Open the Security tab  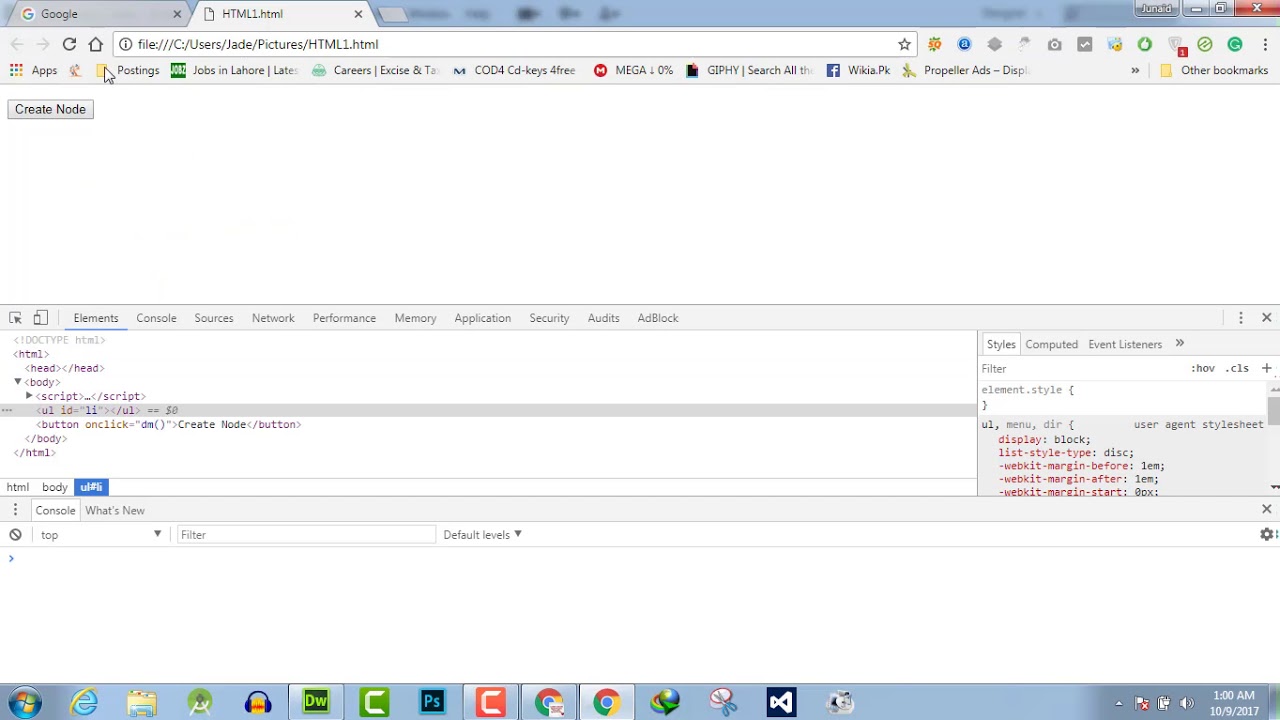coord(549,318)
